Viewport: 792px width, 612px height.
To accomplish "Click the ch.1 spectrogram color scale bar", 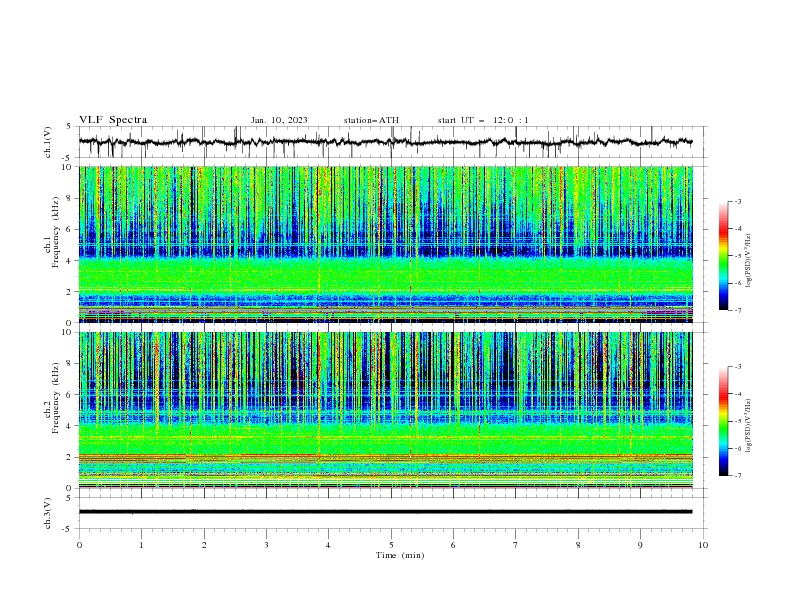I will coord(723,256).
